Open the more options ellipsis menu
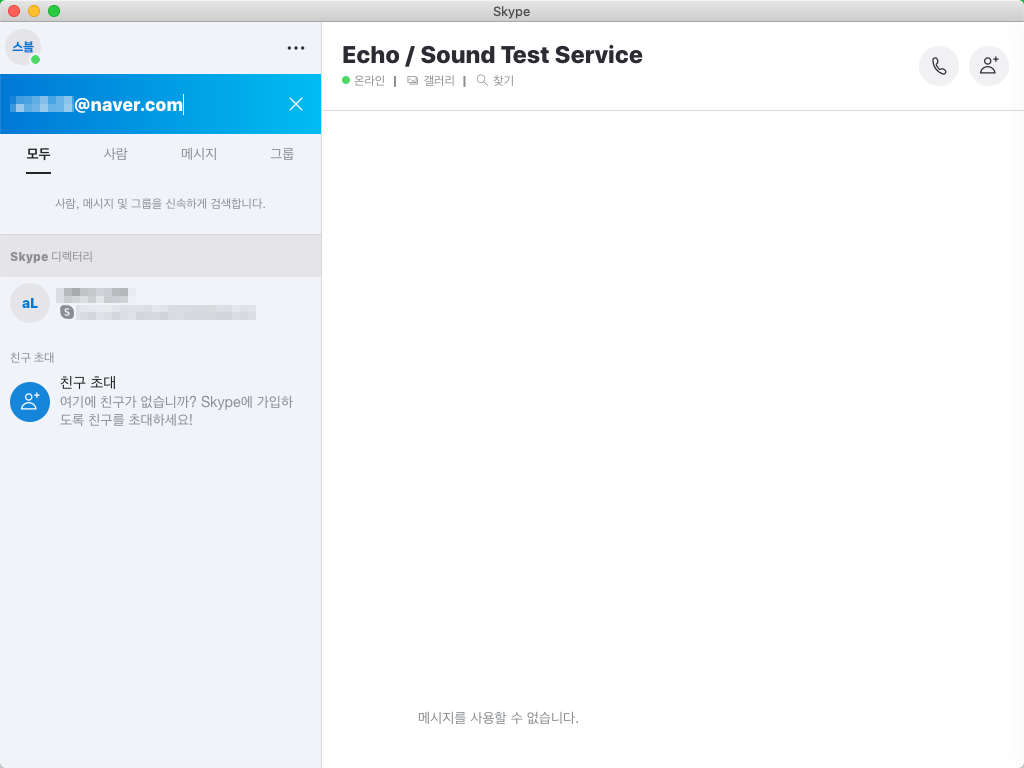The height and width of the screenshot is (768, 1024). [x=296, y=48]
